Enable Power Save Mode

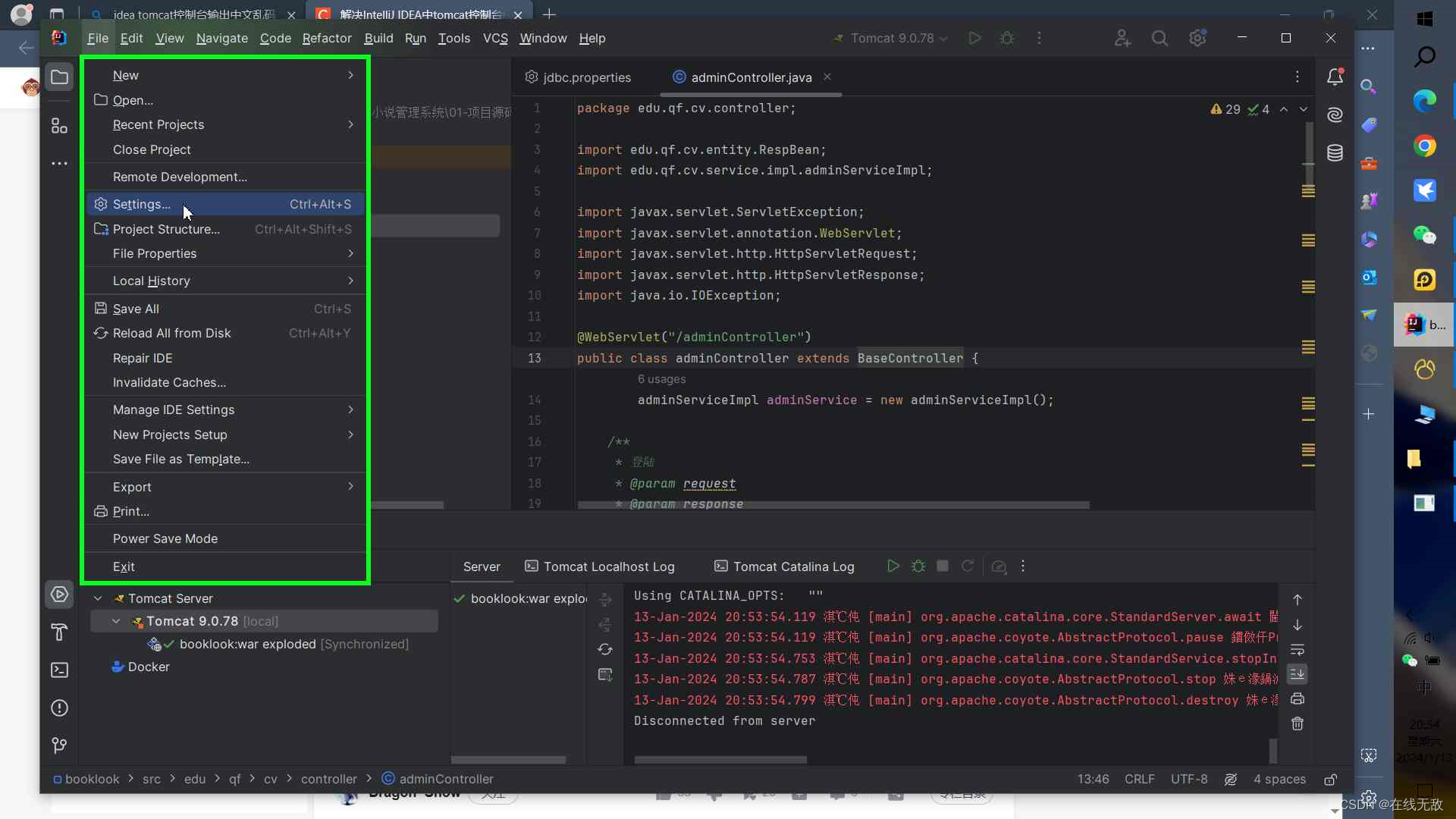point(165,538)
